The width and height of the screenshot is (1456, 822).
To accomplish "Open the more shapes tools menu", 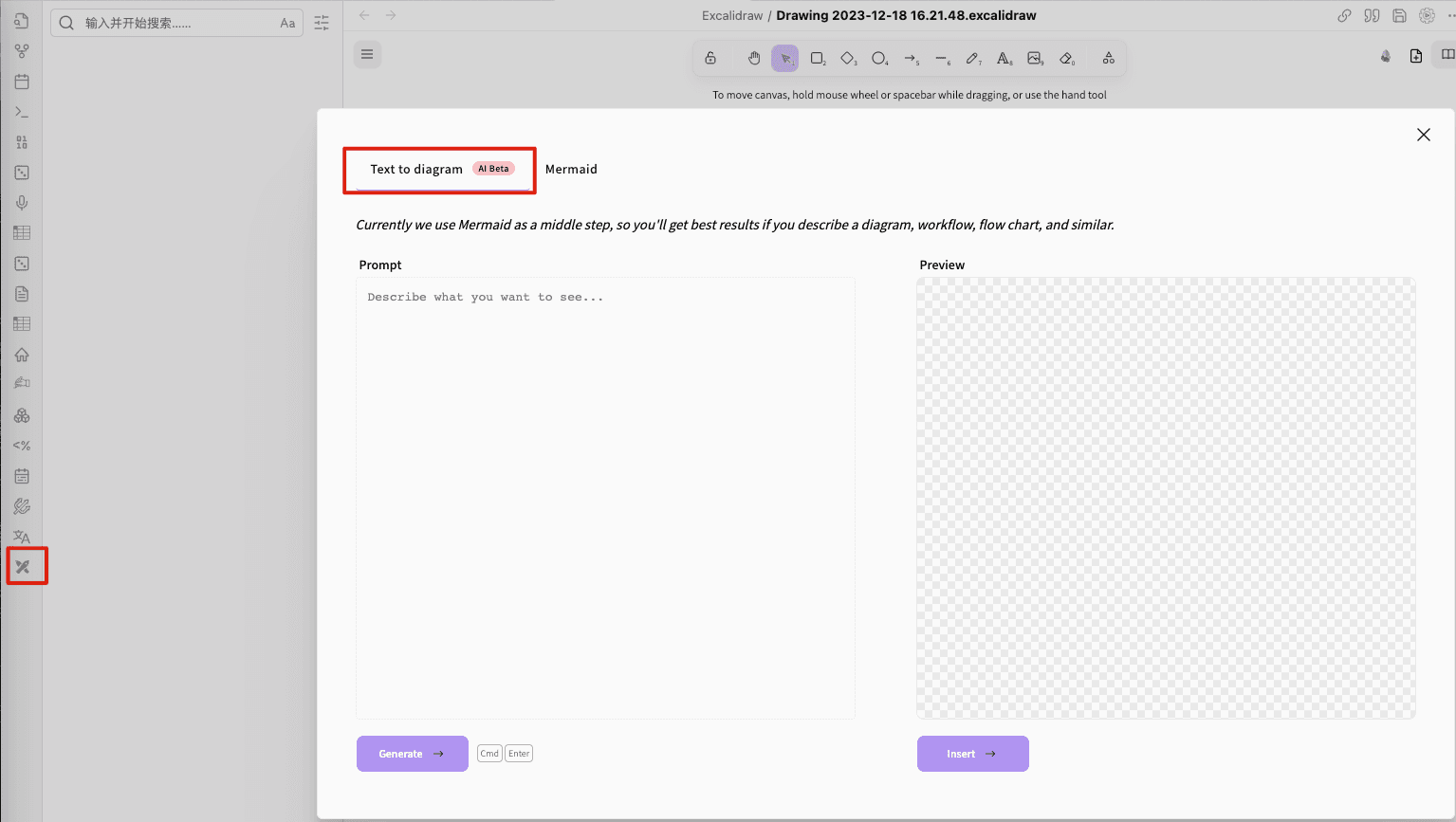I will [x=1108, y=59].
